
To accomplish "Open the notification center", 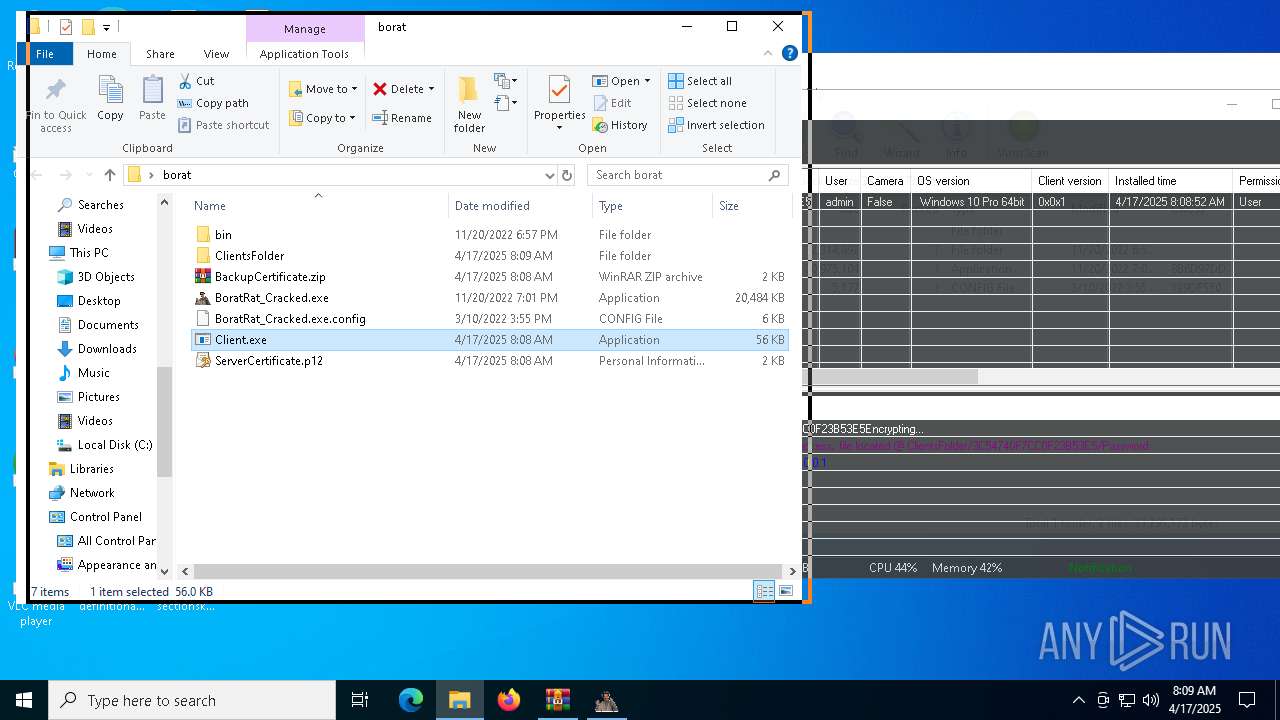I will click(x=1247, y=700).
